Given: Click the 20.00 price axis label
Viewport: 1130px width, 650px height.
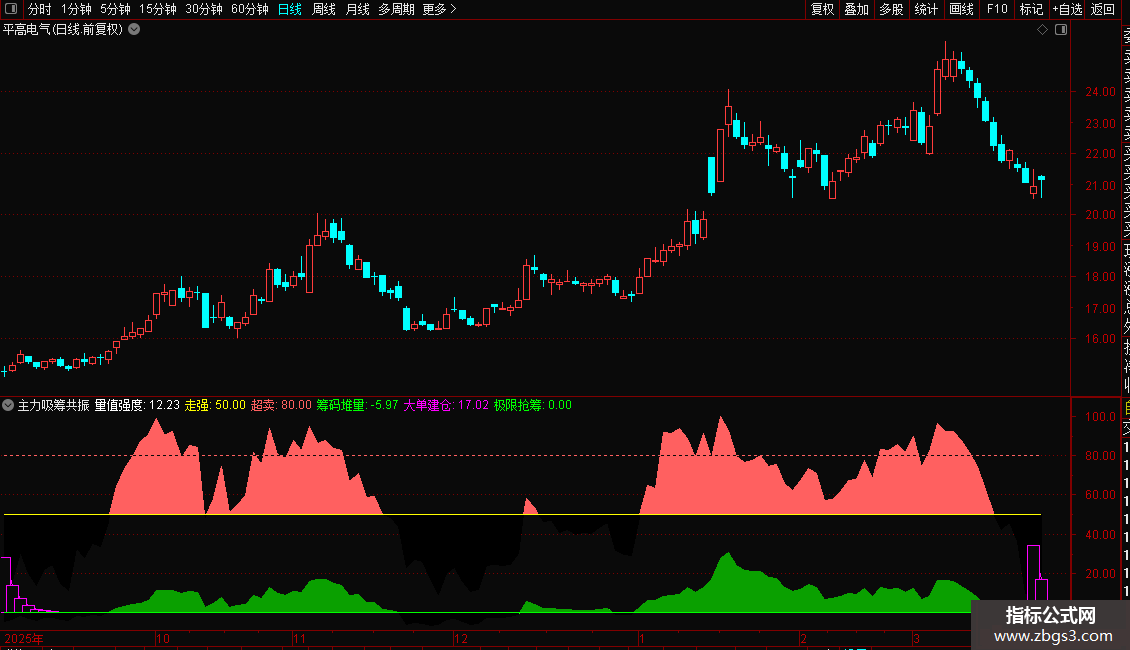Looking at the screenshot, I should [x=1100, y=215].
